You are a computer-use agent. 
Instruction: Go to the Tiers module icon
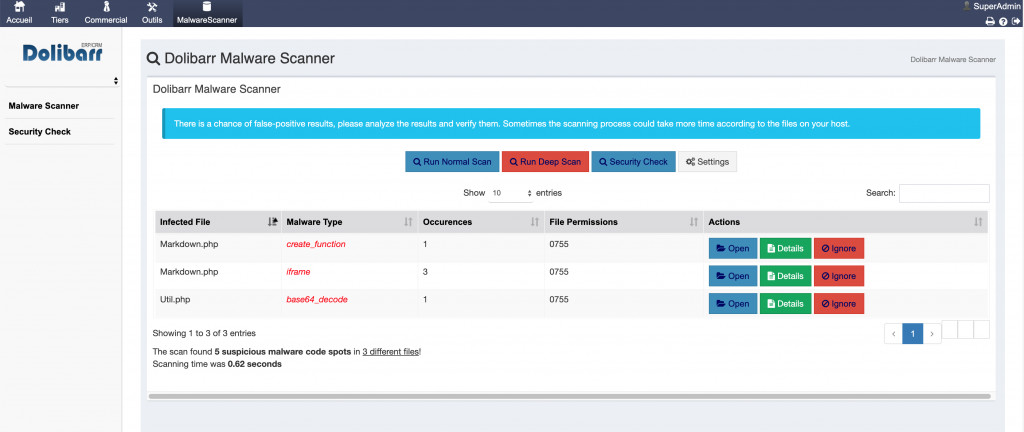tap(59, 8)
